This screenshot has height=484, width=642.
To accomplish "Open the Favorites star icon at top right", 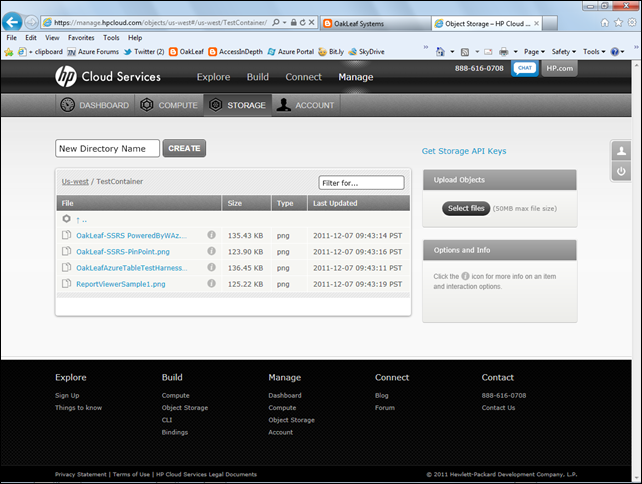I will point(618,23).
